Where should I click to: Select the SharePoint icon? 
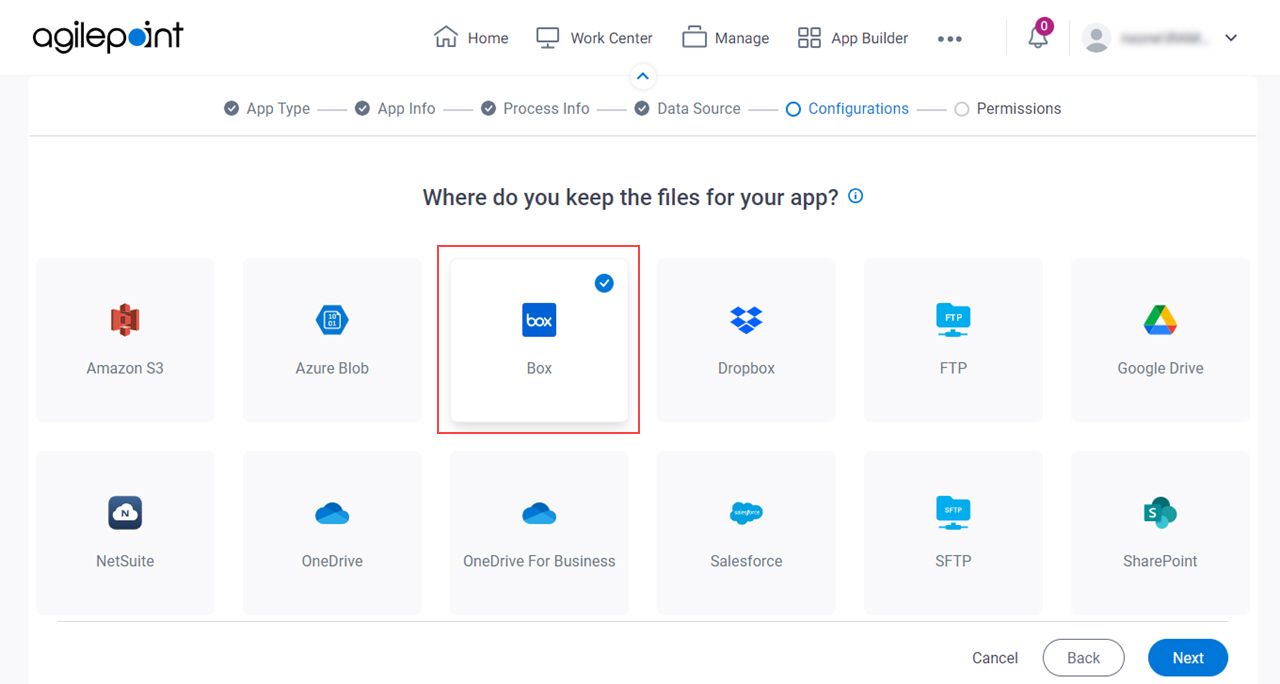1160,513
